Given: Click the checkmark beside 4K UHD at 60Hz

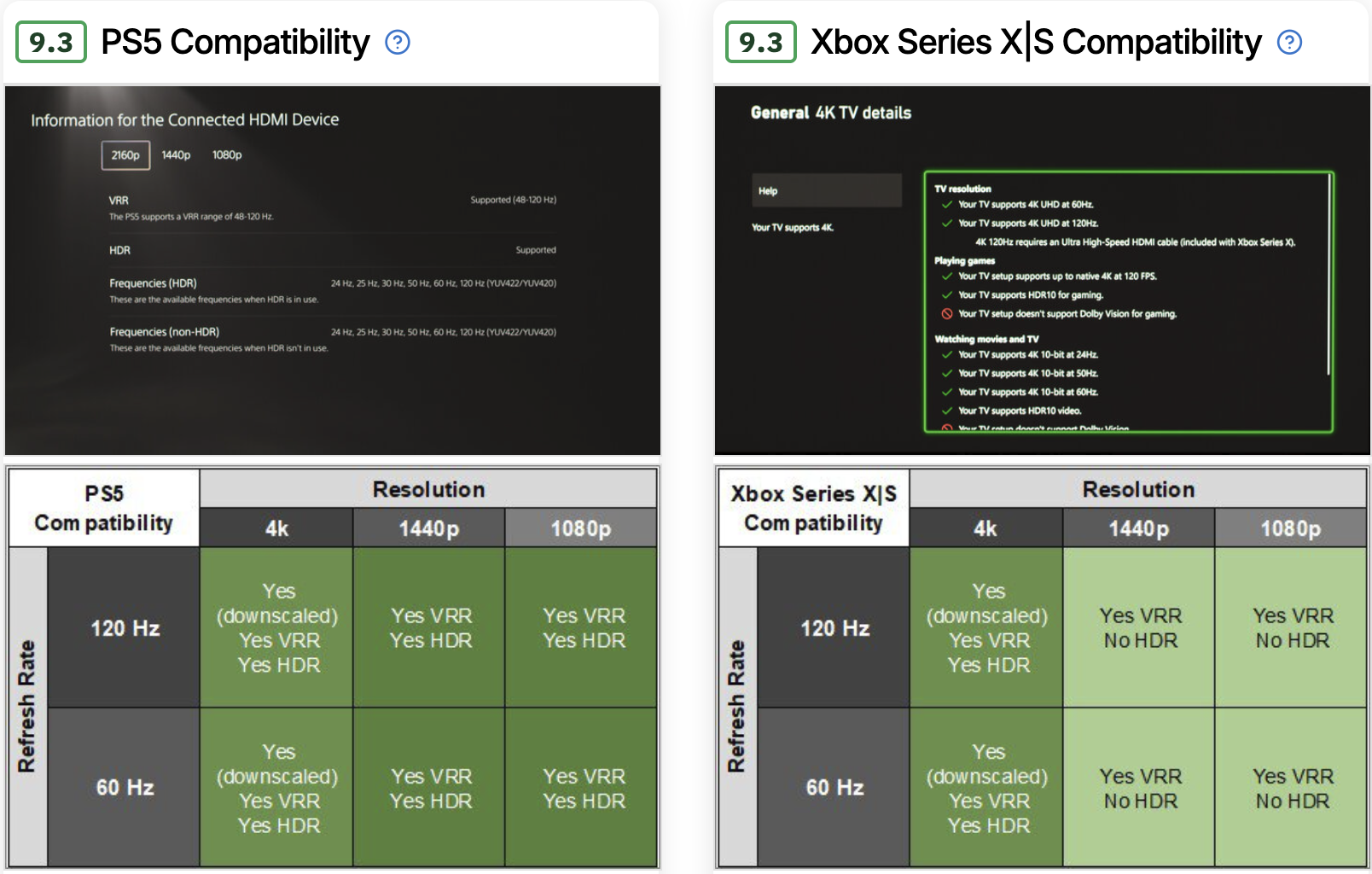Looking at the screenshot, I should pos(946,205).
